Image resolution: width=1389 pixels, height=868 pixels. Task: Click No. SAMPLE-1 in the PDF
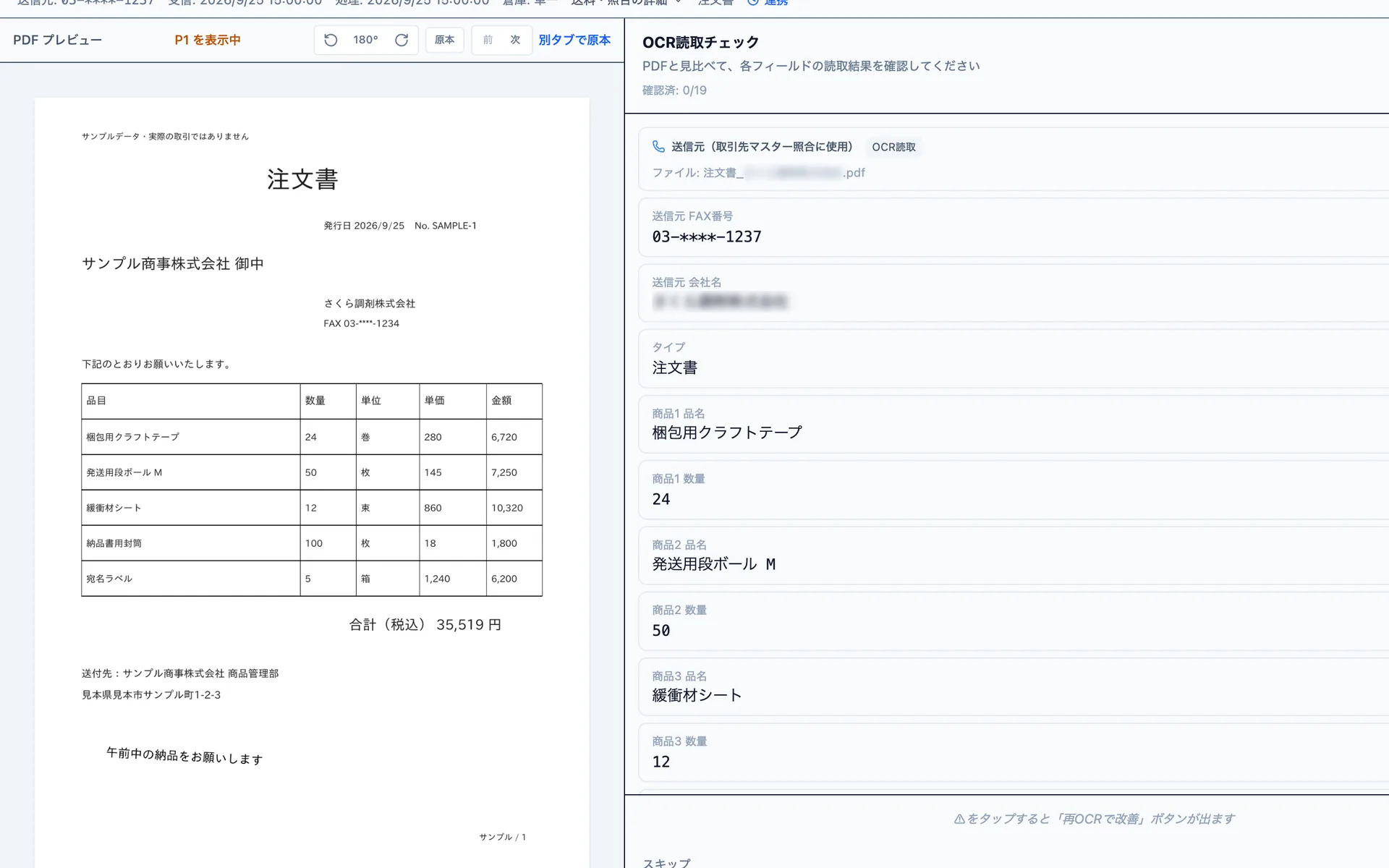[x=446, y=226]
